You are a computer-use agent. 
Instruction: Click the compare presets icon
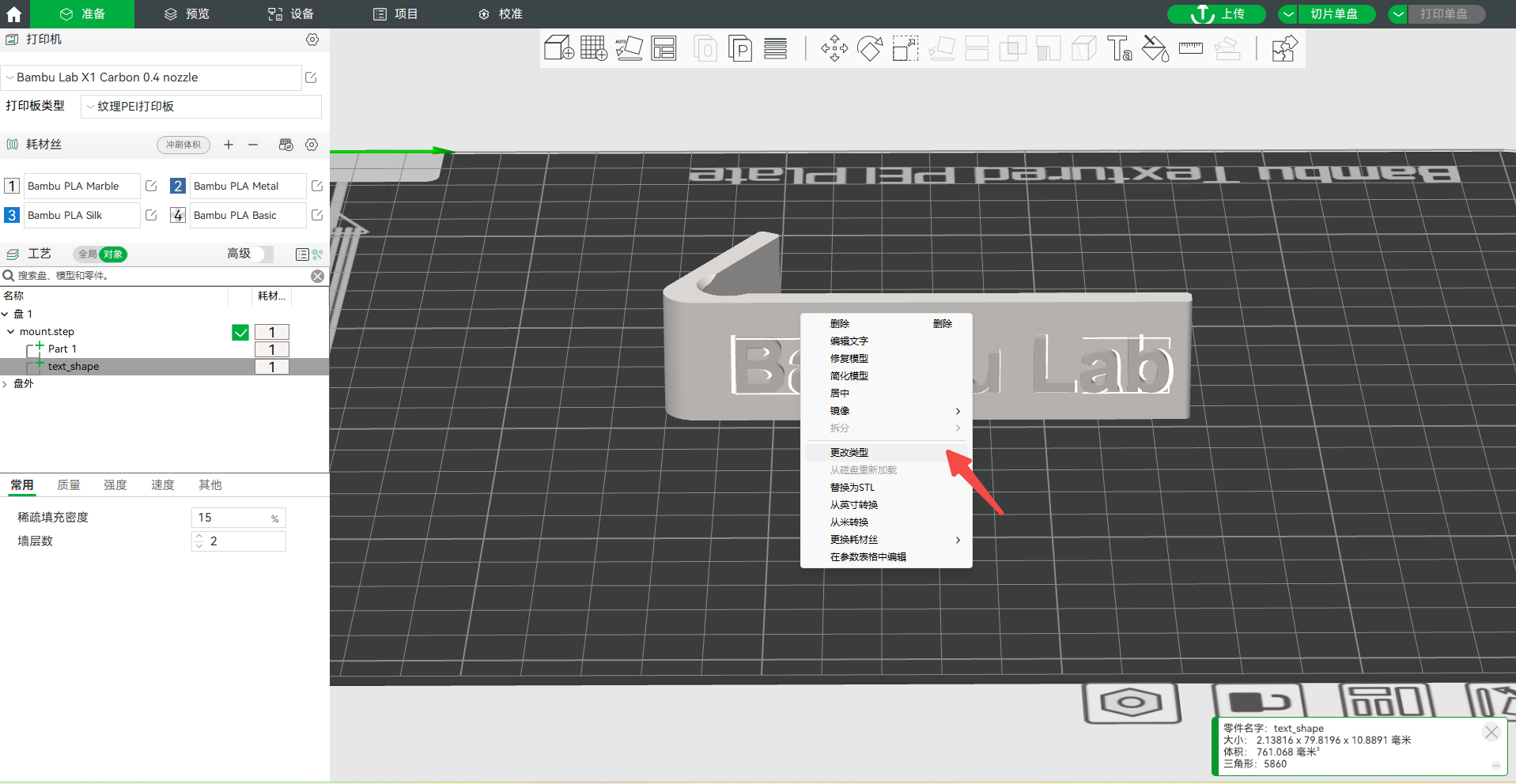point(317,254)
